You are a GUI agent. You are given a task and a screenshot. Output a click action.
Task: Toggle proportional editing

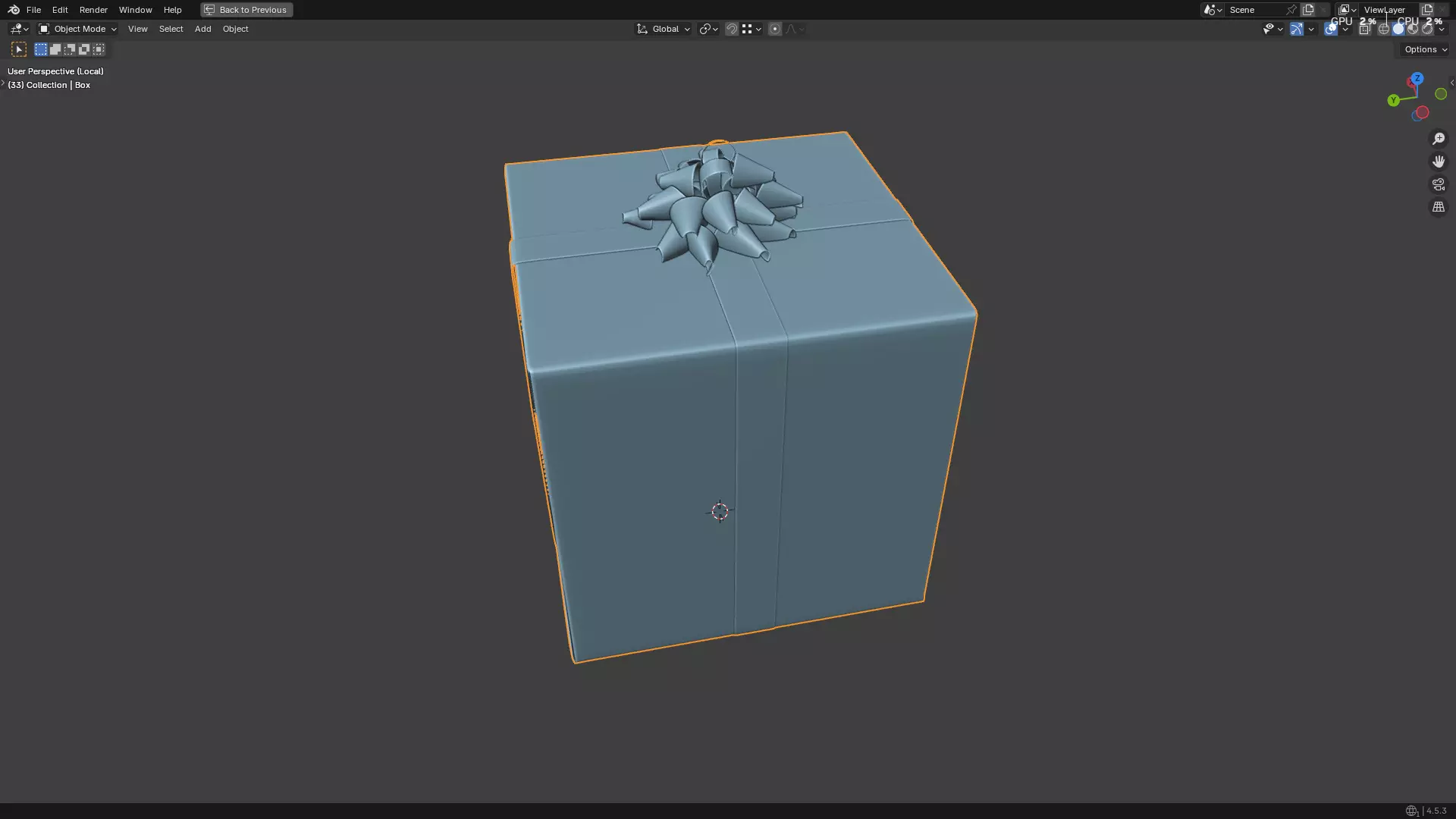click(x=774, y=29)
